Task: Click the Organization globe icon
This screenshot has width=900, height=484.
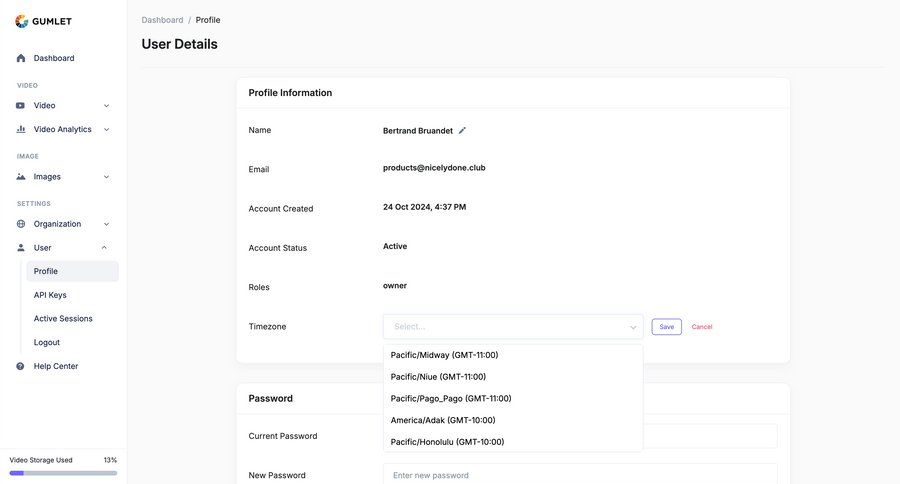Action: tap(21, 224)
